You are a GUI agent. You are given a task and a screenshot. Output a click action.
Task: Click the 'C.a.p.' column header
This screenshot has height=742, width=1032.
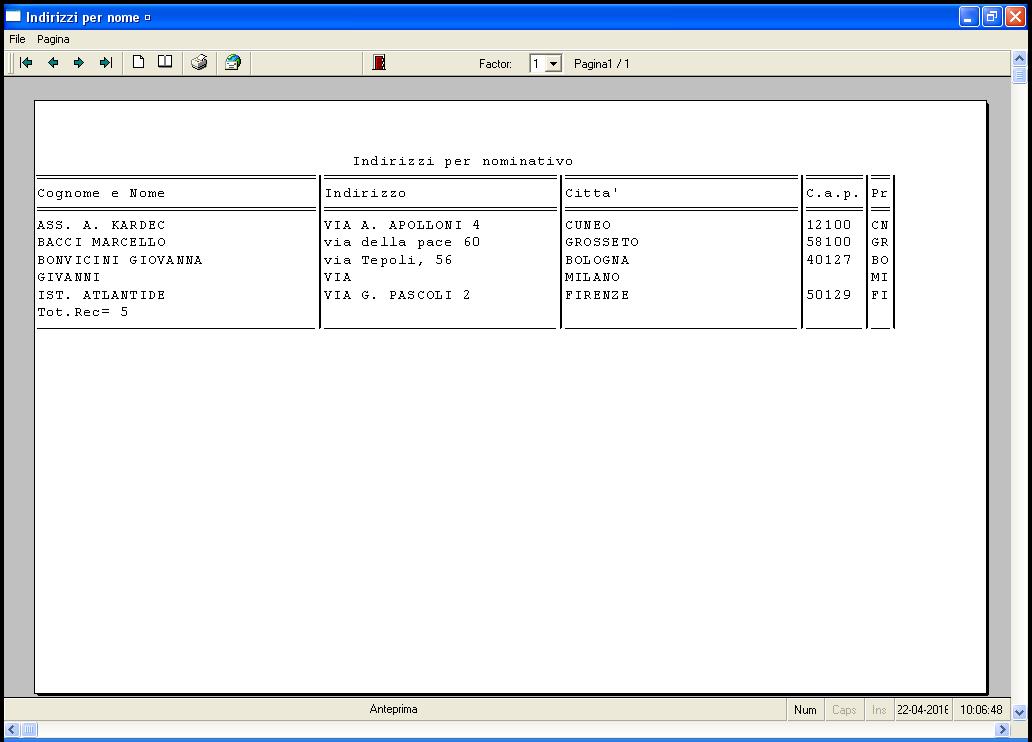coord(833,194)
